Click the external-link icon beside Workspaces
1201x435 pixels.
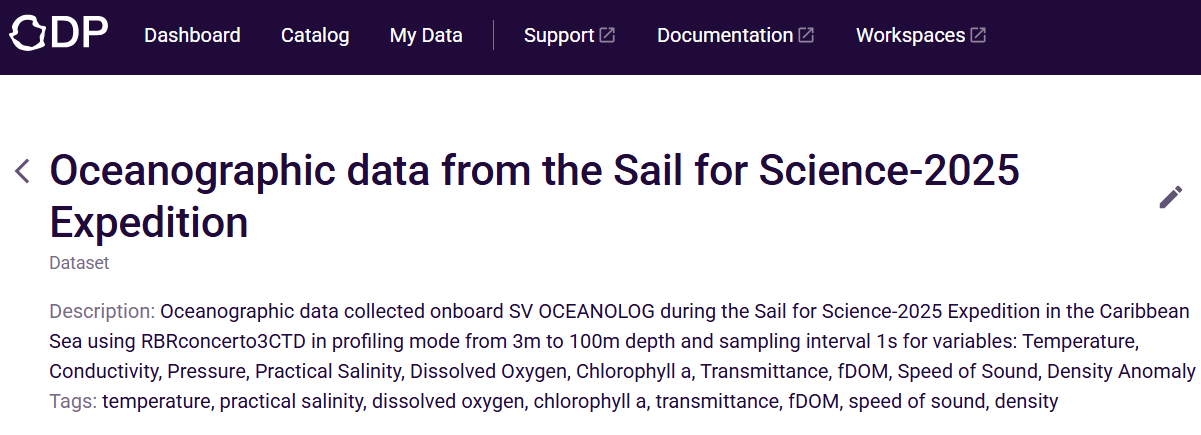tap(978, 35)
